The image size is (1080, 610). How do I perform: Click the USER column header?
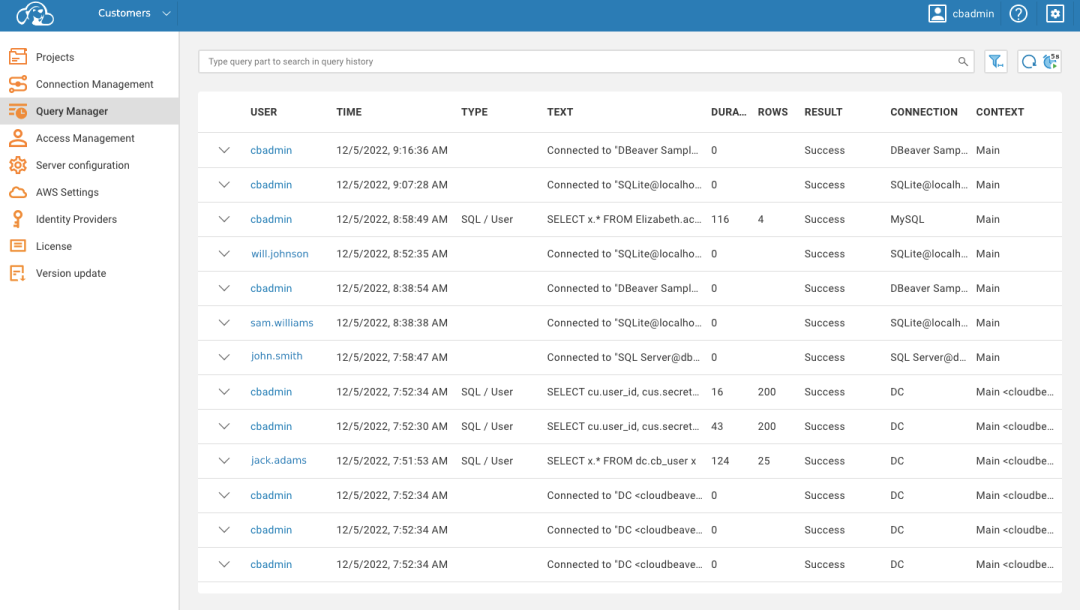point(263,112)
